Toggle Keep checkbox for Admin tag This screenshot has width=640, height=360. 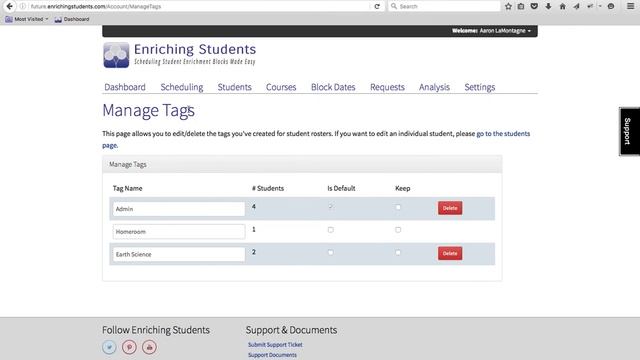398,207
